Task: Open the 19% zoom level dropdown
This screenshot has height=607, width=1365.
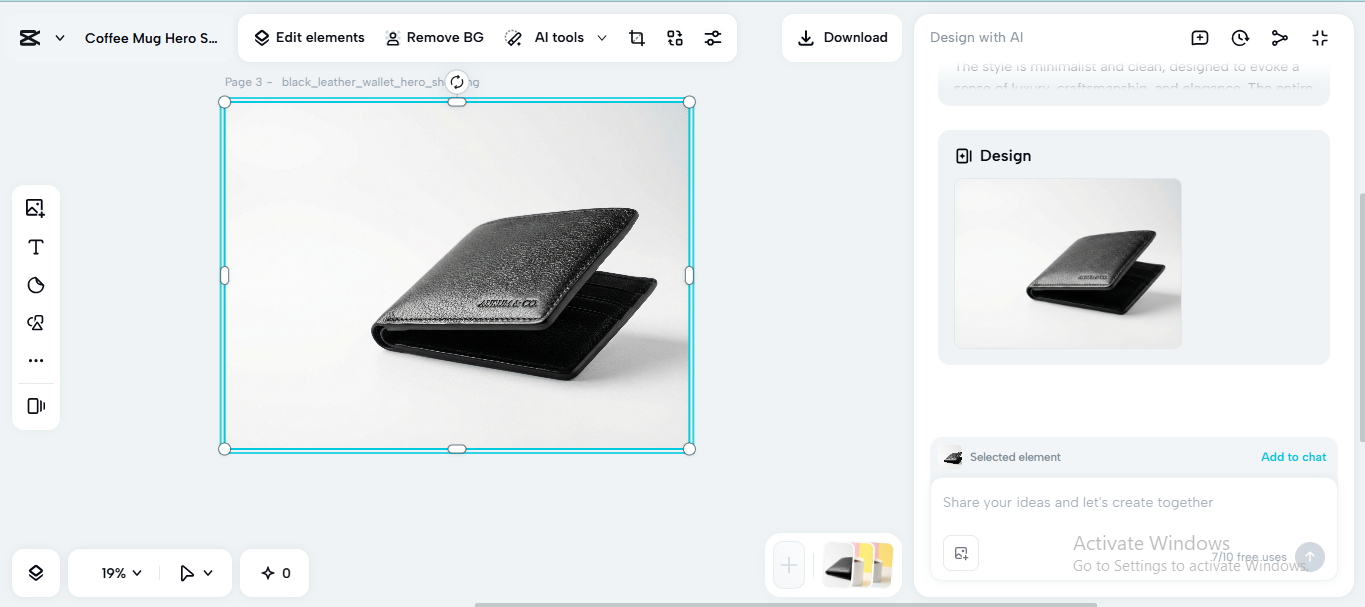Action: (x=121, y=573)
